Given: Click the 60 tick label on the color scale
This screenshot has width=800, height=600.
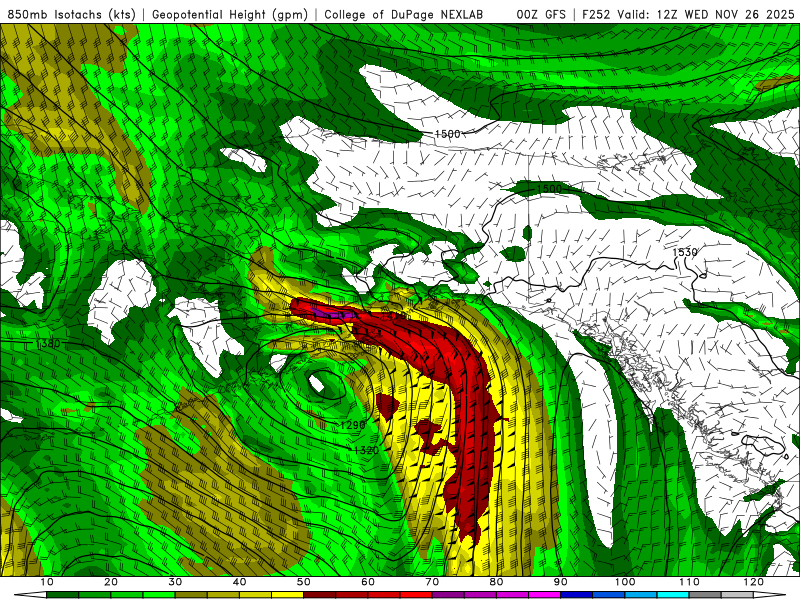Looking at the screenshot, I should (x=368, y=582).
